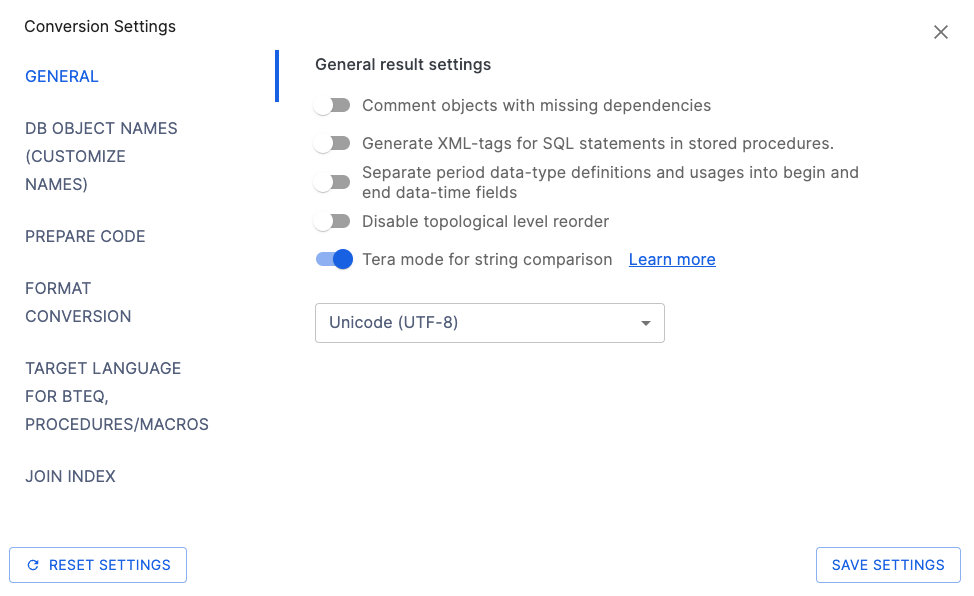Screen dimensions: 974x596
Task: Click the caret arrow in encoding field
Action: (x=646, y=323)
